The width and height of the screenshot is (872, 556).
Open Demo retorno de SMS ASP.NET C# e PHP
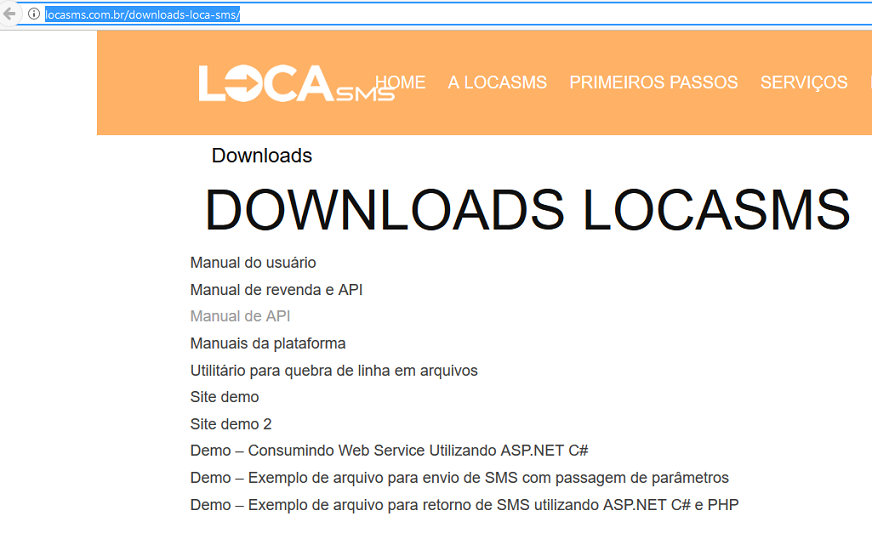pos(464,505)
